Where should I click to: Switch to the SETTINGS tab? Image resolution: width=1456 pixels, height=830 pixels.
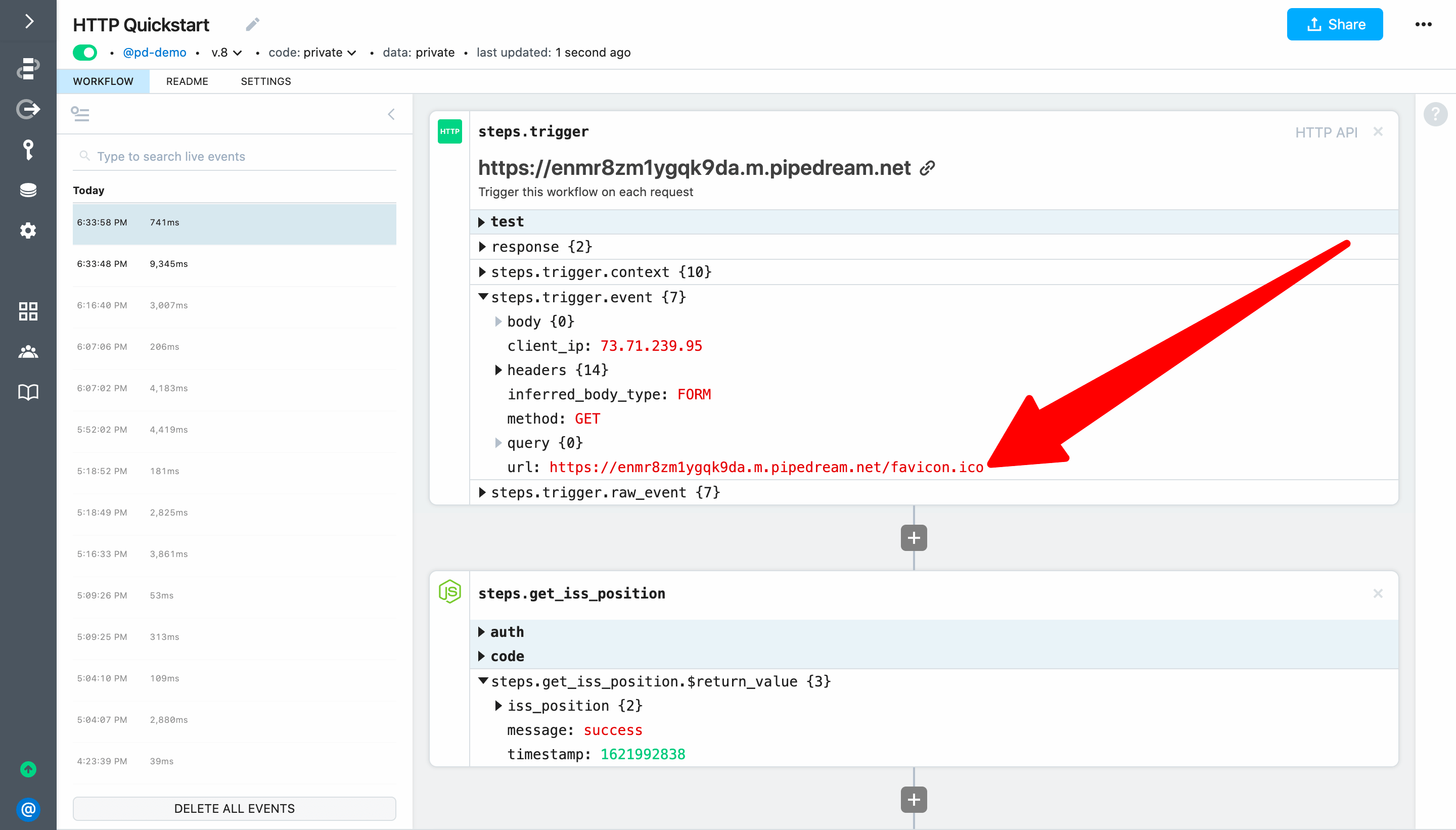(x=265, y=81)
